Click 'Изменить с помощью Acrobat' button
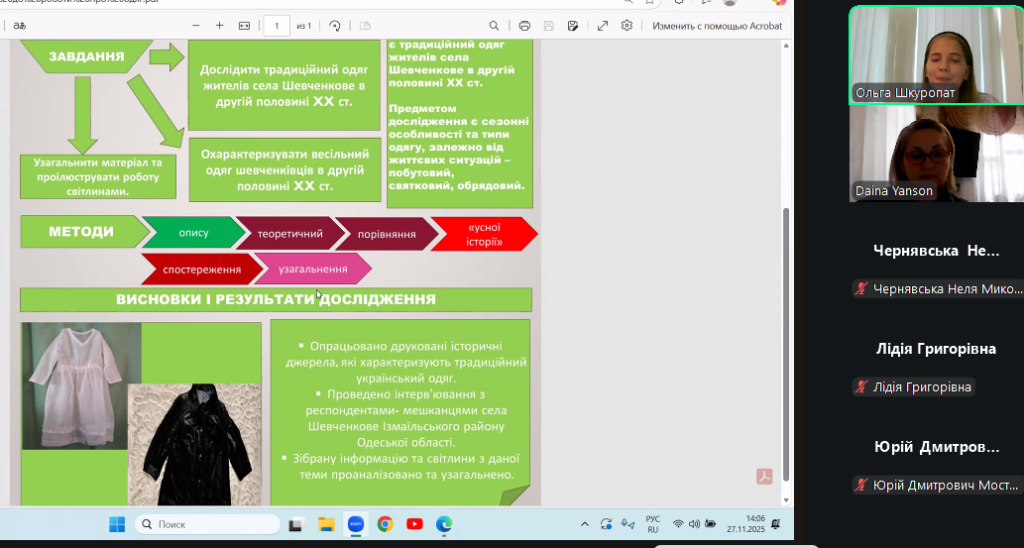 (717, 26)
